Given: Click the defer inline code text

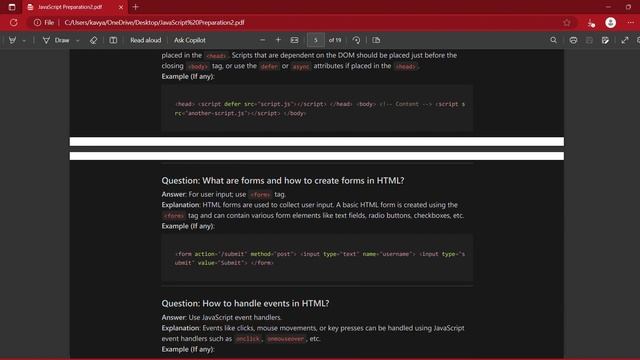Looking at the screenshot, I should [x=269, y=66].
